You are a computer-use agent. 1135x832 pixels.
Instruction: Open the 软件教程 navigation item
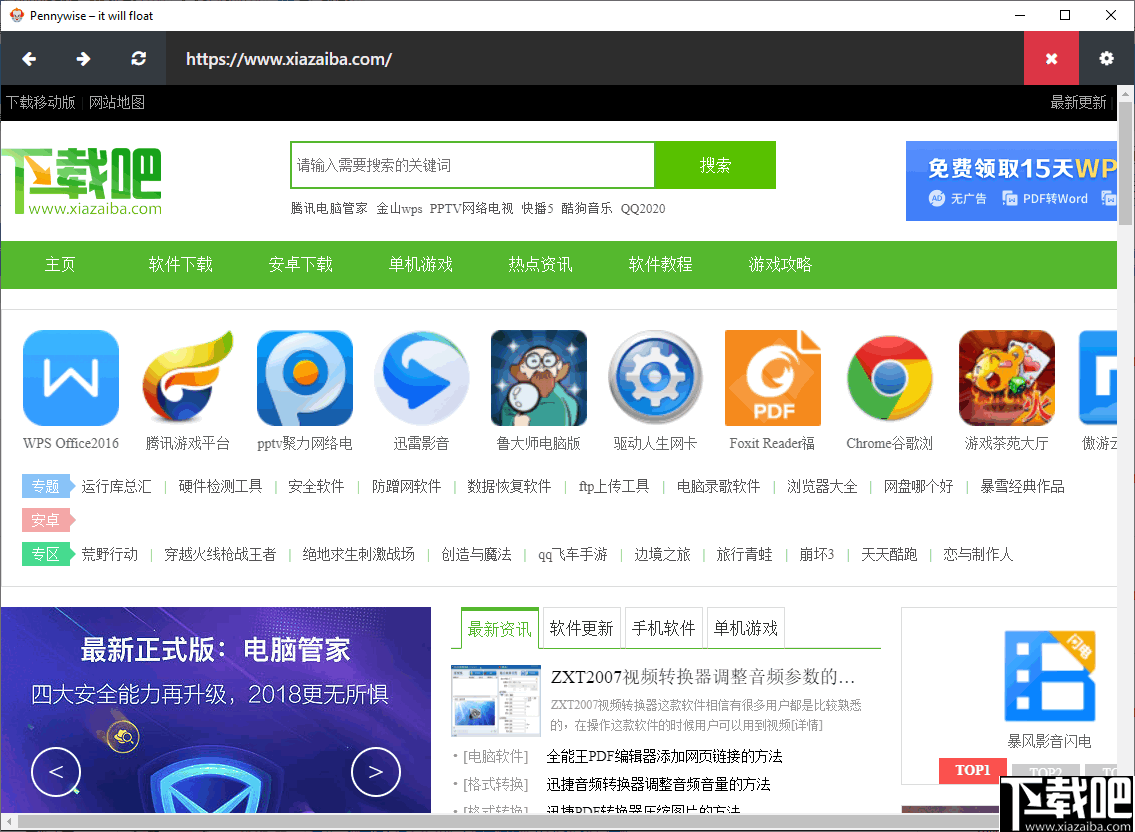coord(660,264)
